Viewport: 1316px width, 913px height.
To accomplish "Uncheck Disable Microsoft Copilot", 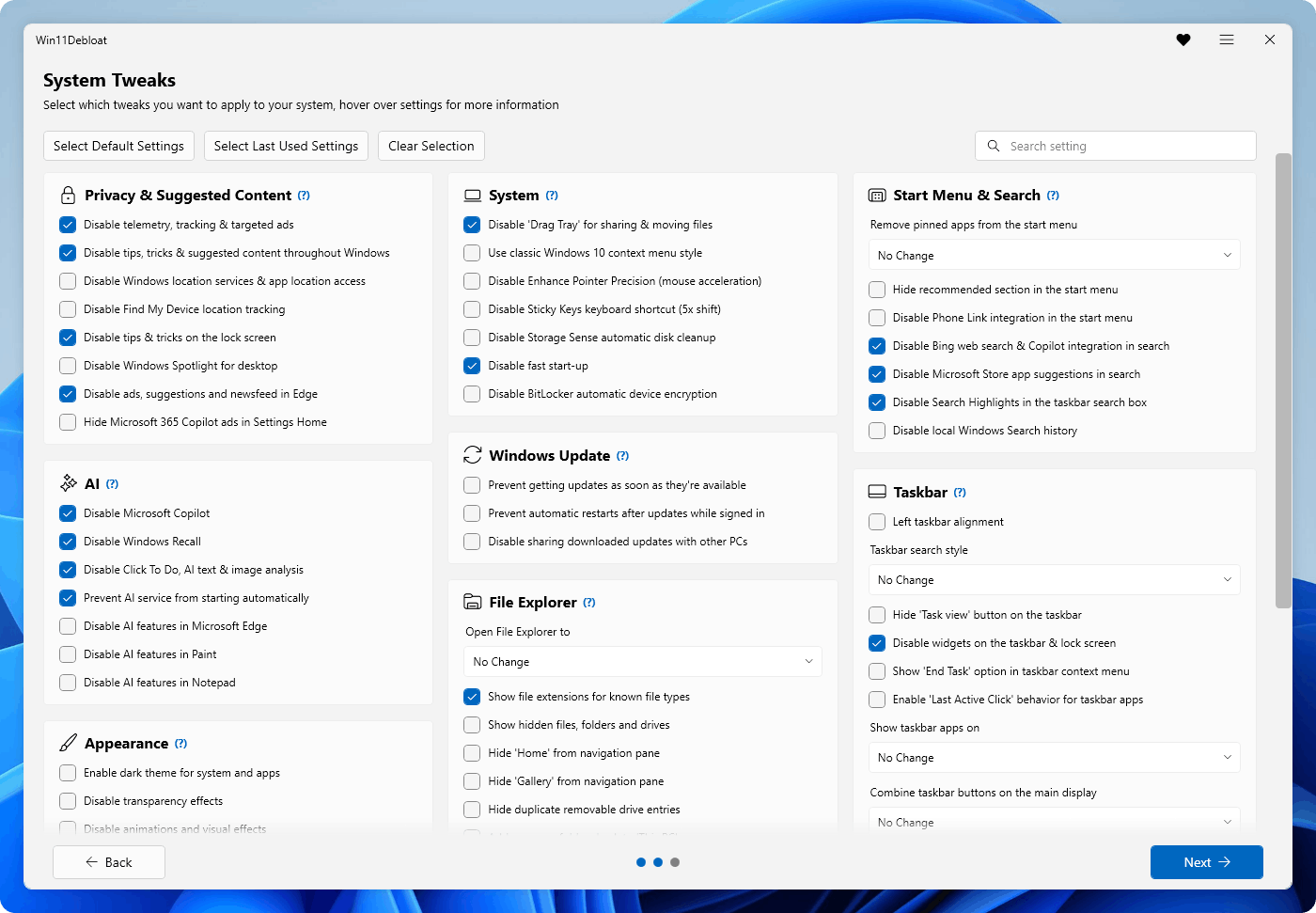I will point(68,512).
